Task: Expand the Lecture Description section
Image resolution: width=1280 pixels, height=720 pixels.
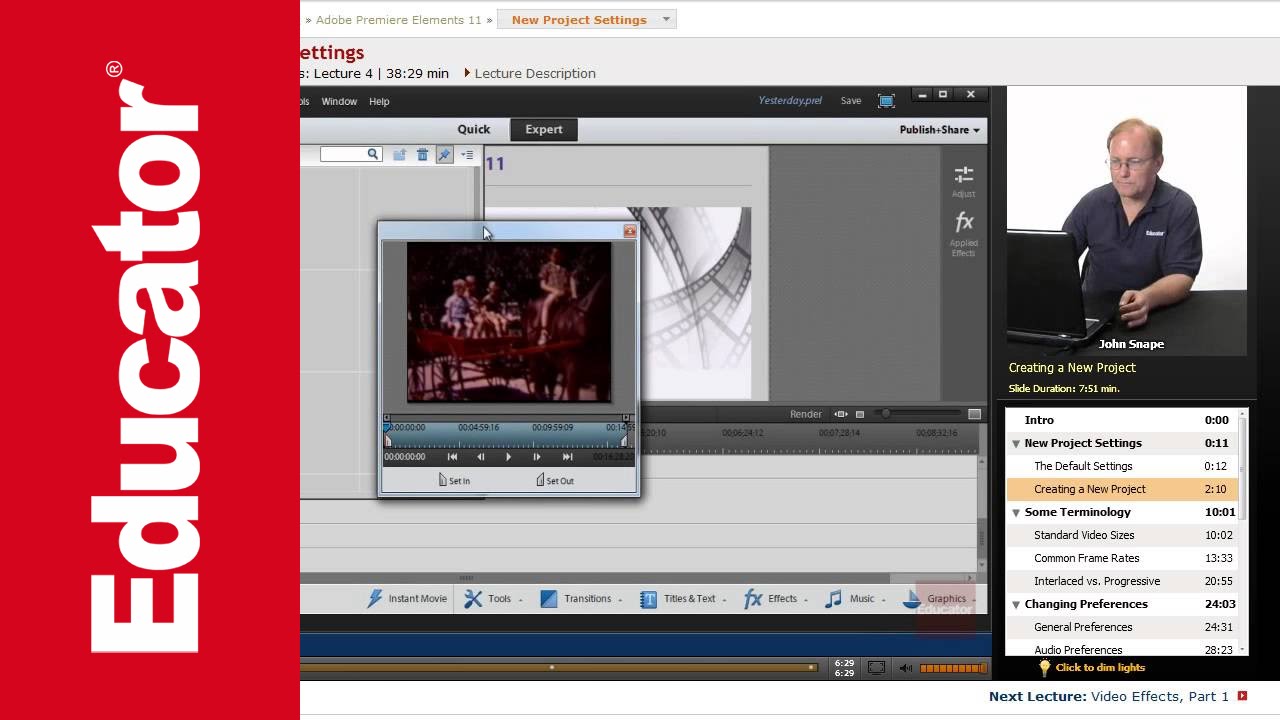Action: pos(530,73)
